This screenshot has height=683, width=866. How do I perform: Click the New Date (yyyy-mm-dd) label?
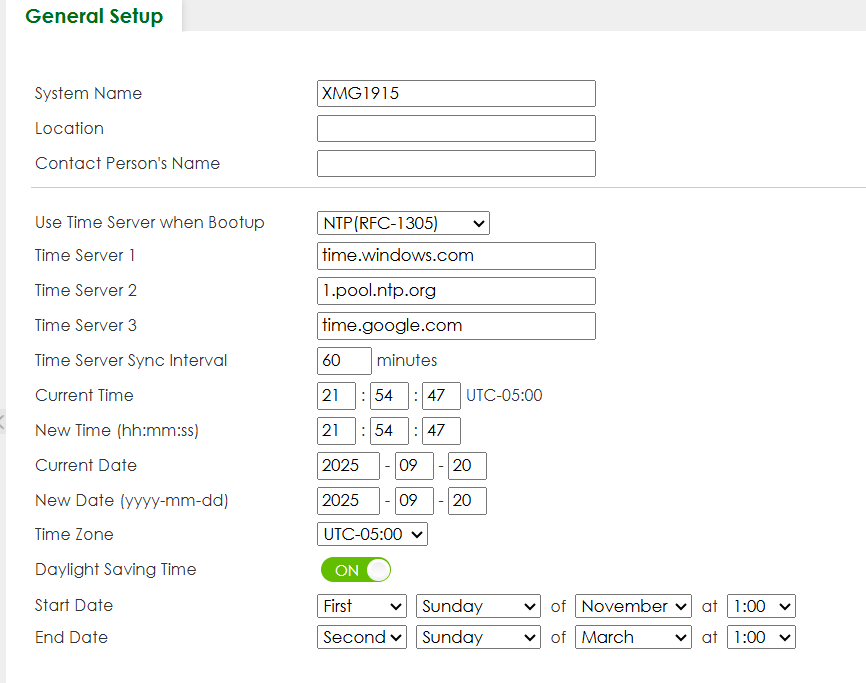131,501
